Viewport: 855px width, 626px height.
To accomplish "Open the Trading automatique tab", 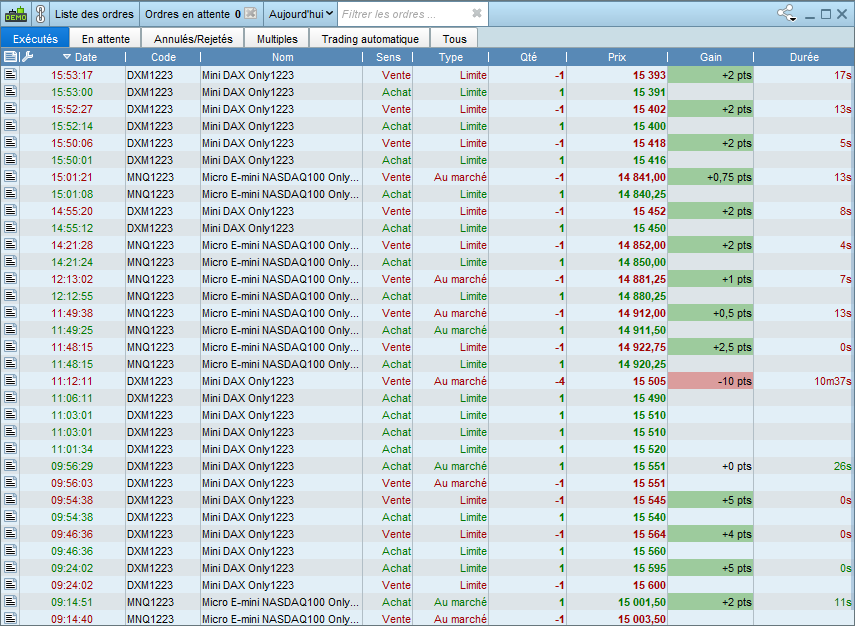I will pyautogui.click(x=370, y=39).
